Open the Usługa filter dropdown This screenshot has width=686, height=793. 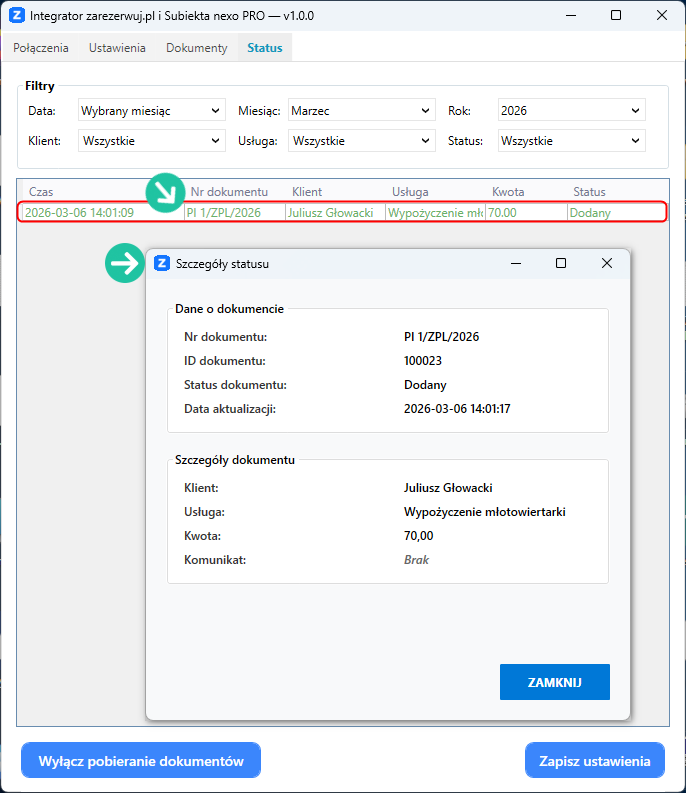point(361,141)
